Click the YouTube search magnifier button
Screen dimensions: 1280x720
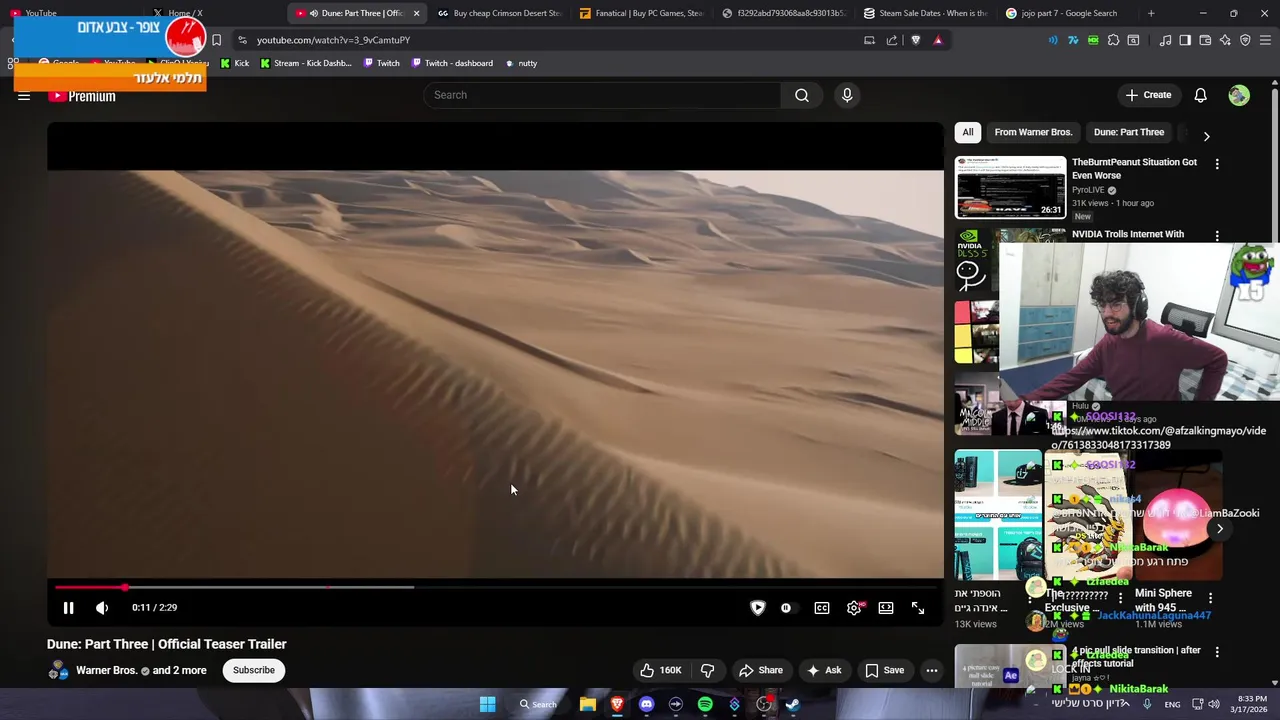pos(802,95)
